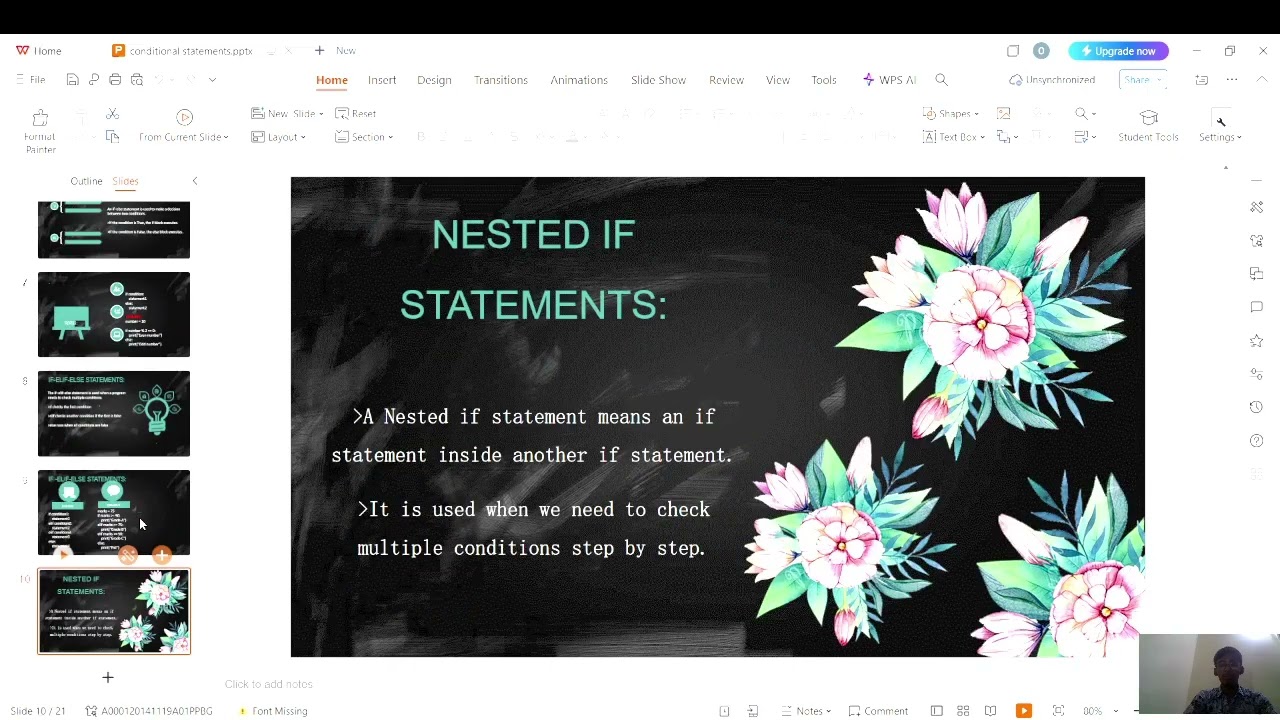The height and width of the screenshot is (720, 1280).
Task: Click the fit slide to window icon
Action: 1058,711
